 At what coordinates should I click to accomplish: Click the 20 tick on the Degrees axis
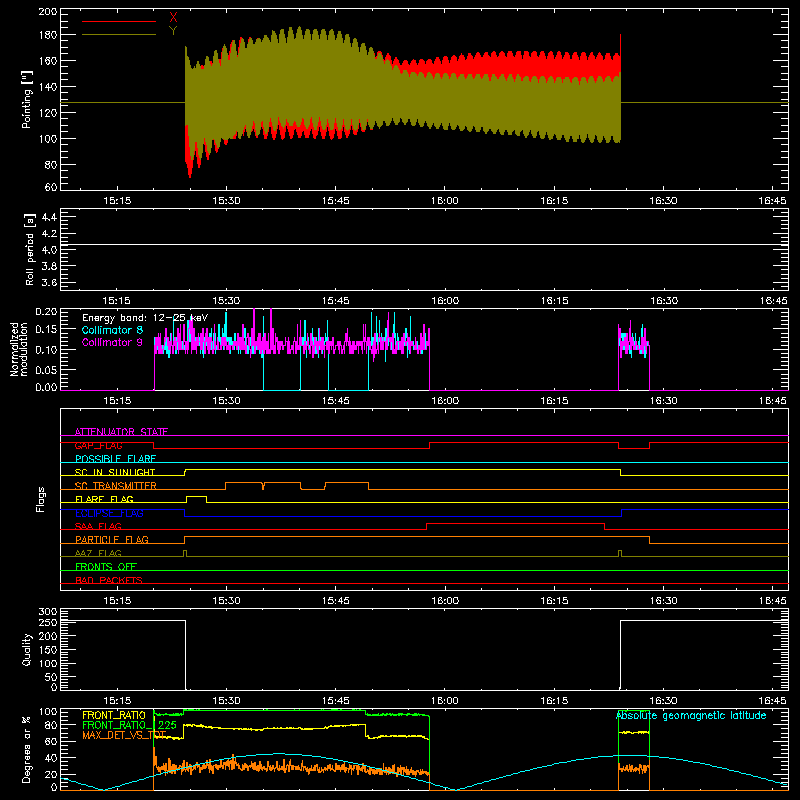coord(51,774)
